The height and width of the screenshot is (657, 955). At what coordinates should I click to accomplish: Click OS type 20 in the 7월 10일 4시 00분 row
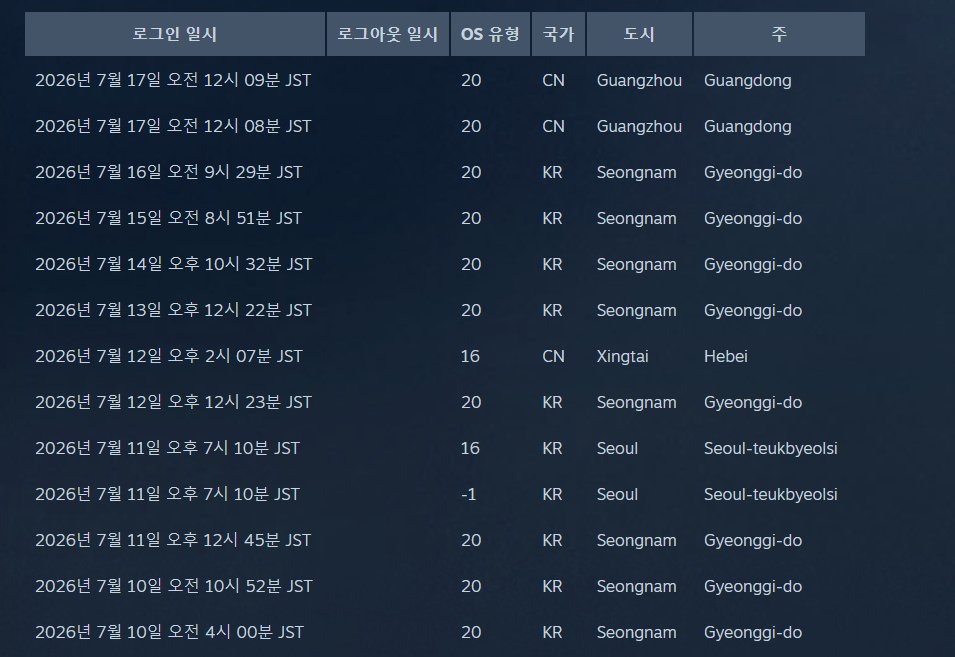471,633
